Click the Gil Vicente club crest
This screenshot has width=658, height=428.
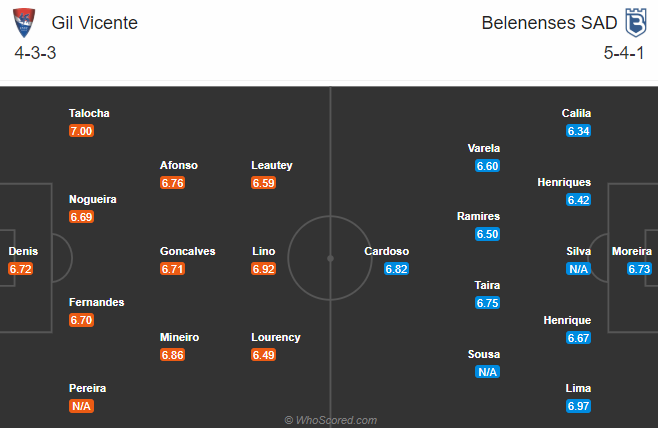pyautogui.click(x=25, y=23)
